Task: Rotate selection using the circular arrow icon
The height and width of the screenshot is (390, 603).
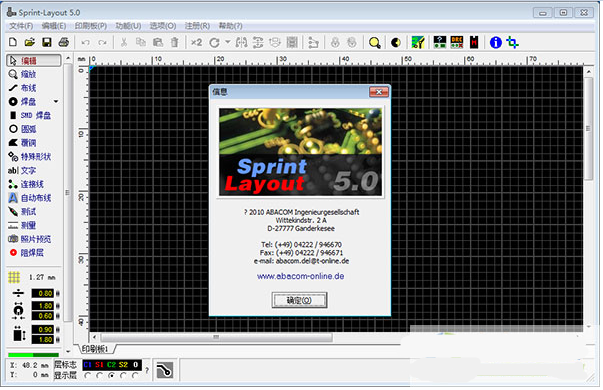Action: tap(215, 42)
